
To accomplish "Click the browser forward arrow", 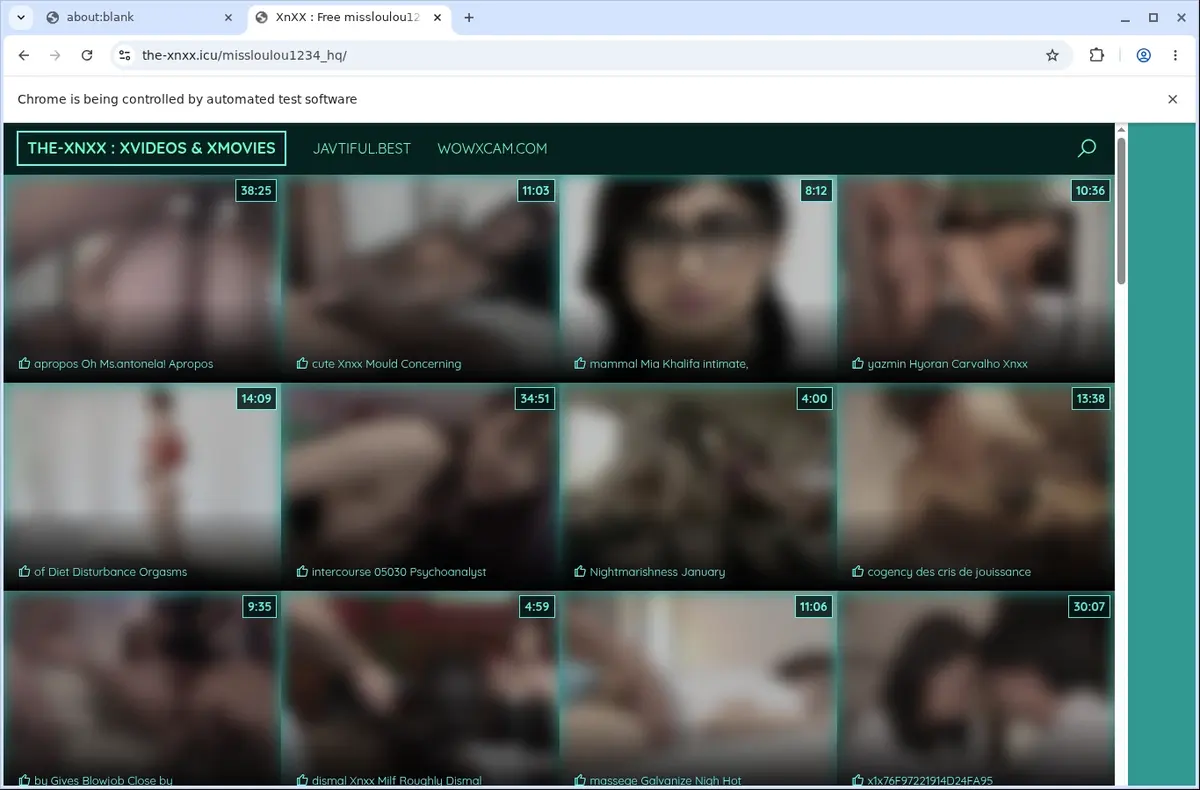I will pos(55,56).
